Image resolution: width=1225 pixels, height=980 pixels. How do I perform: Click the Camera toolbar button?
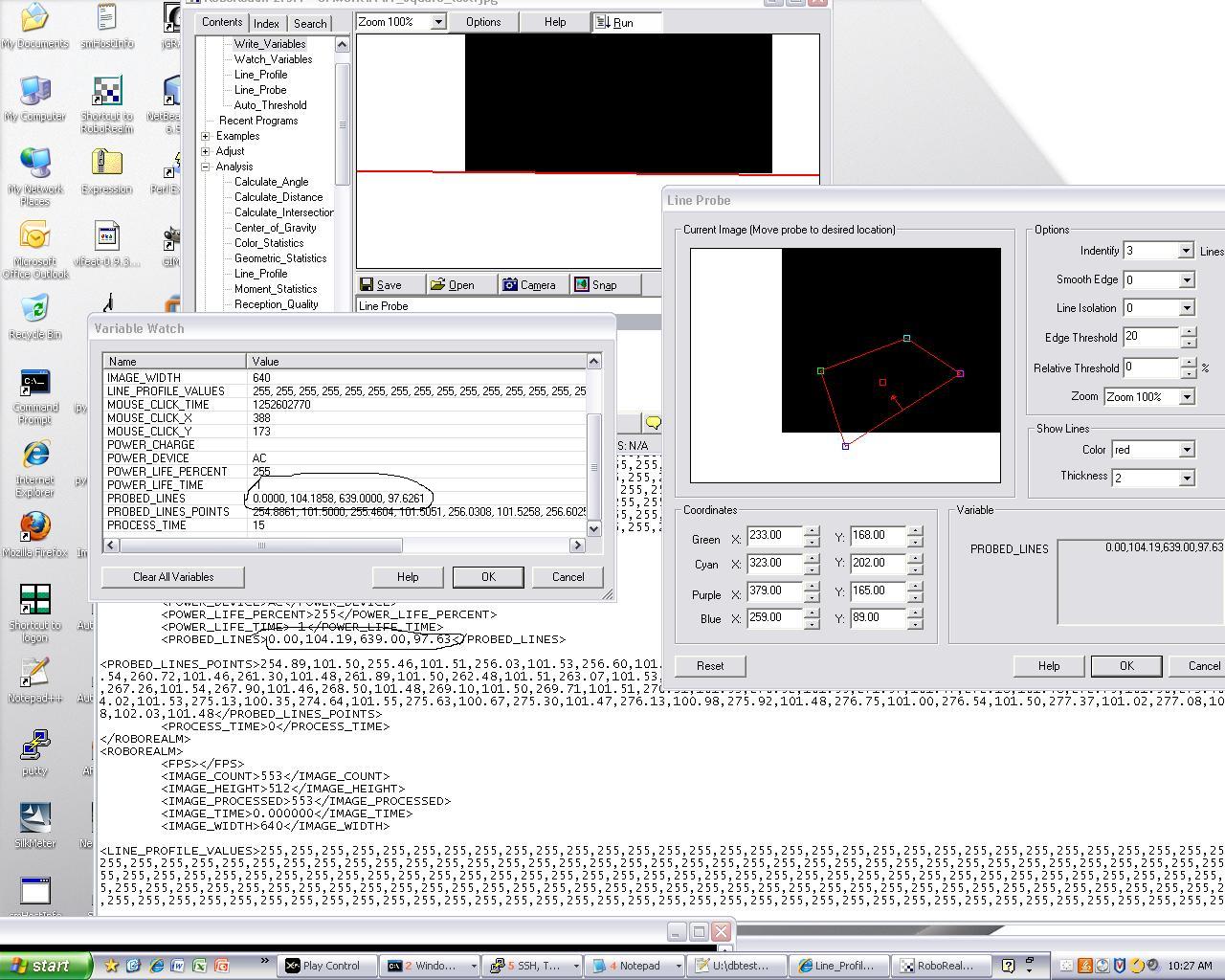pos(529,285)
